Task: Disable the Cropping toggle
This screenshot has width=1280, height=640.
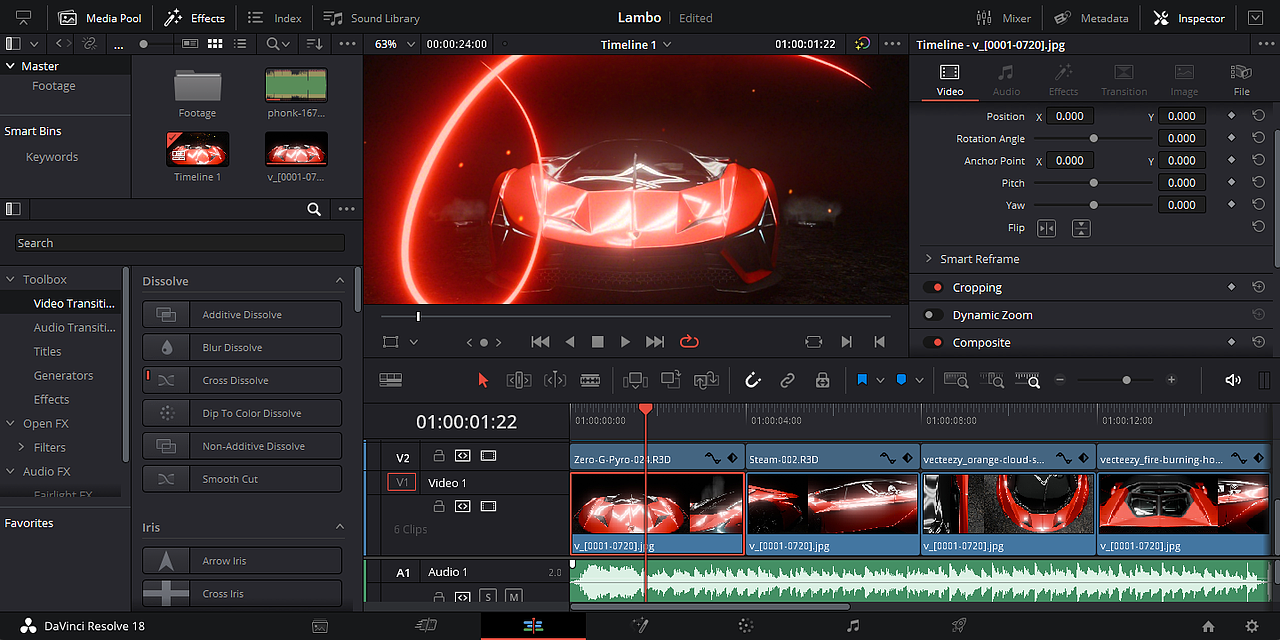Action: (934, 288)
